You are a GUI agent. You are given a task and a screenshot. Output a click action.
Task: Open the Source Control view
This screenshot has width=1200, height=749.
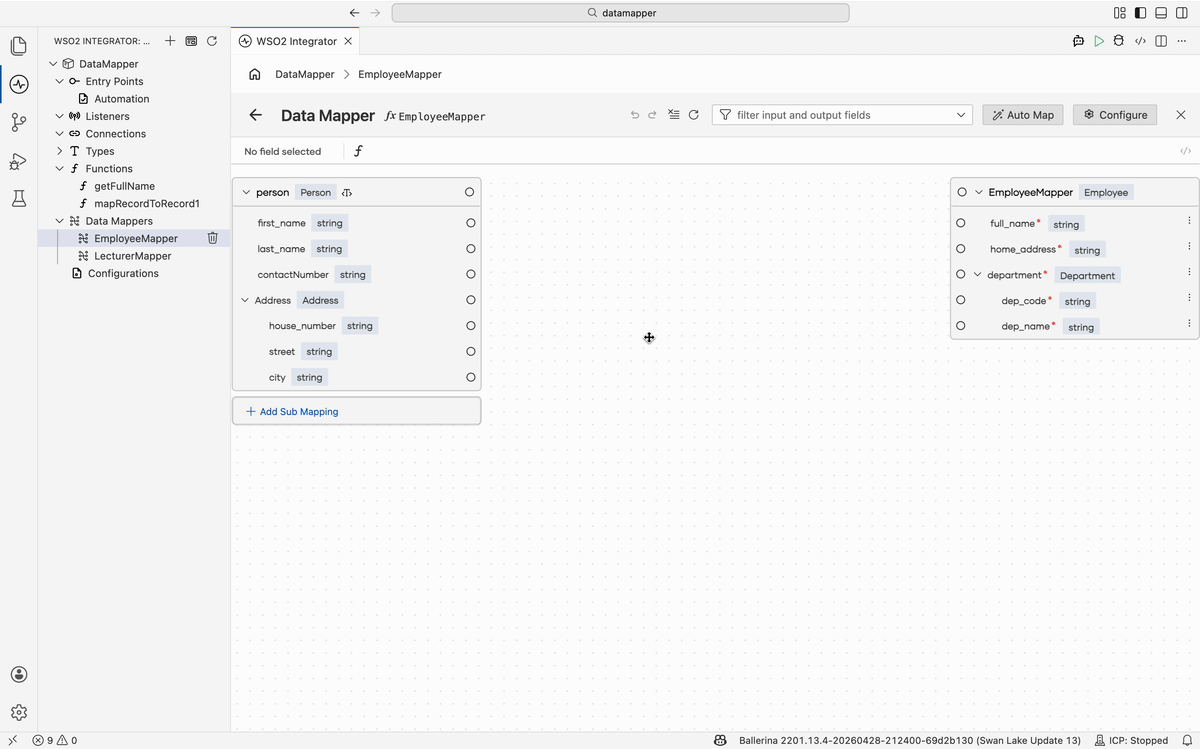18,123
